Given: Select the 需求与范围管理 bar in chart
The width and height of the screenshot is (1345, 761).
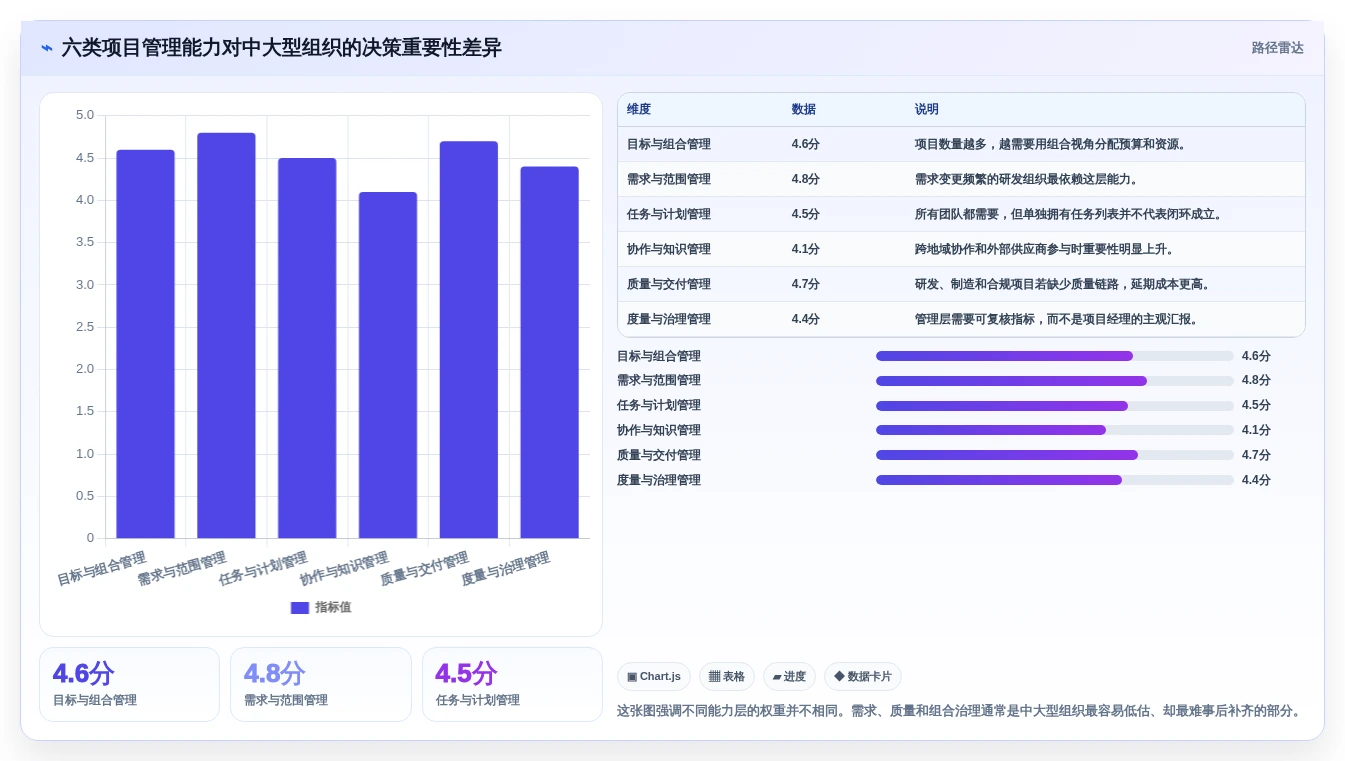Looking at the screenshot, I should click(226, 335).
